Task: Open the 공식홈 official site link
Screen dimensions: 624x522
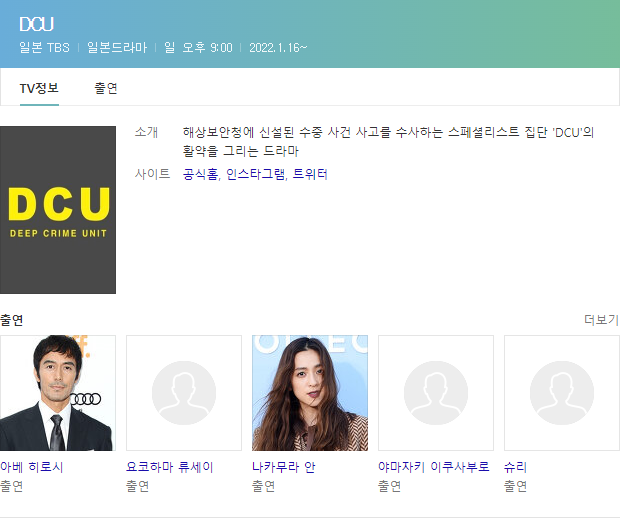Action: (x=200, y=174)
